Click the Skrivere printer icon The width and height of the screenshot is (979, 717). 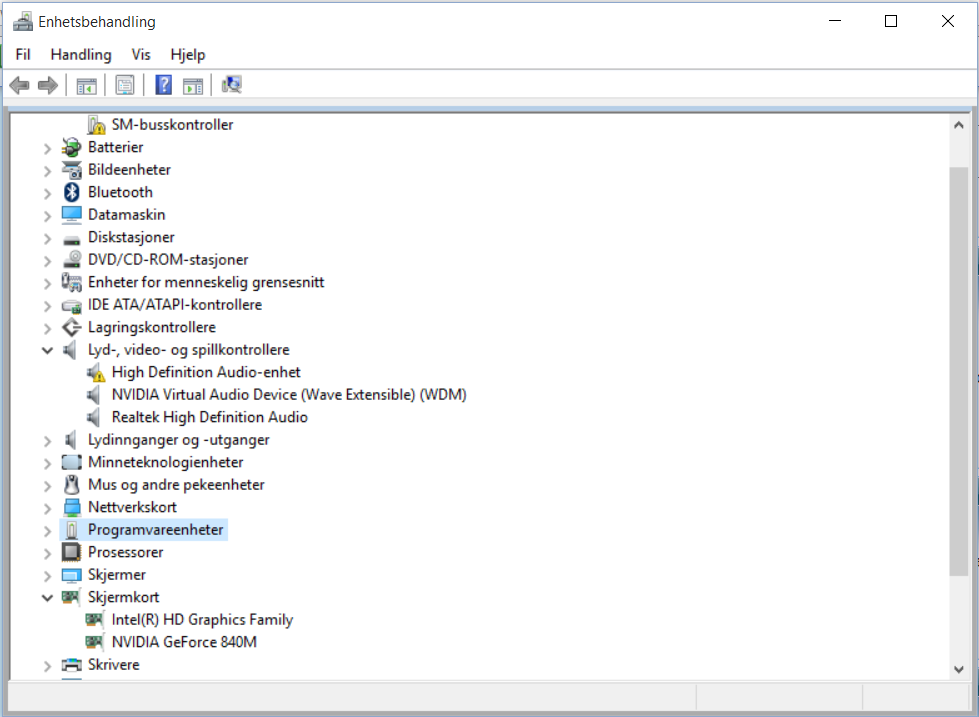coord(71,665)
